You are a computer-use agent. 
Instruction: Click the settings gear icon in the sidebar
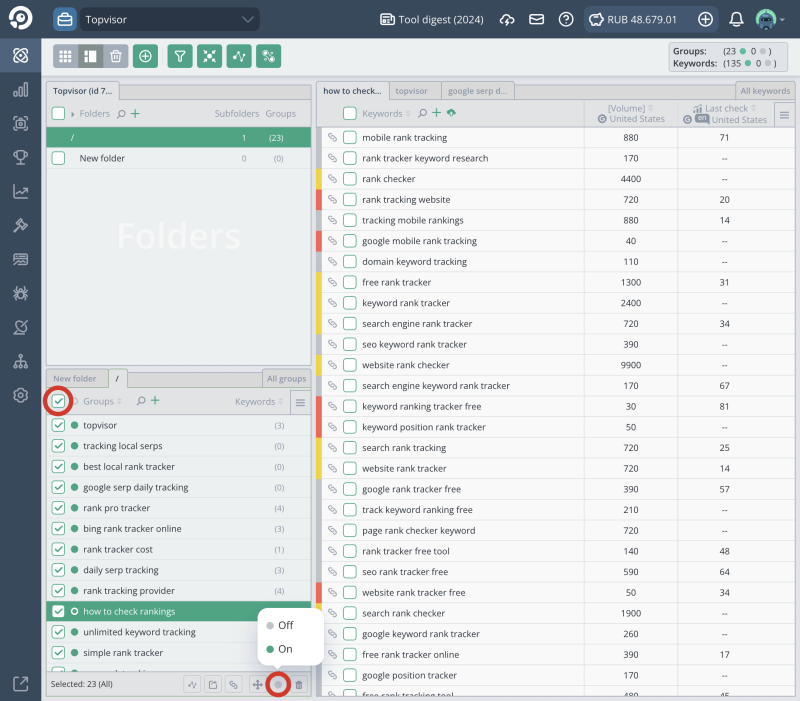[x=20, y=395]
